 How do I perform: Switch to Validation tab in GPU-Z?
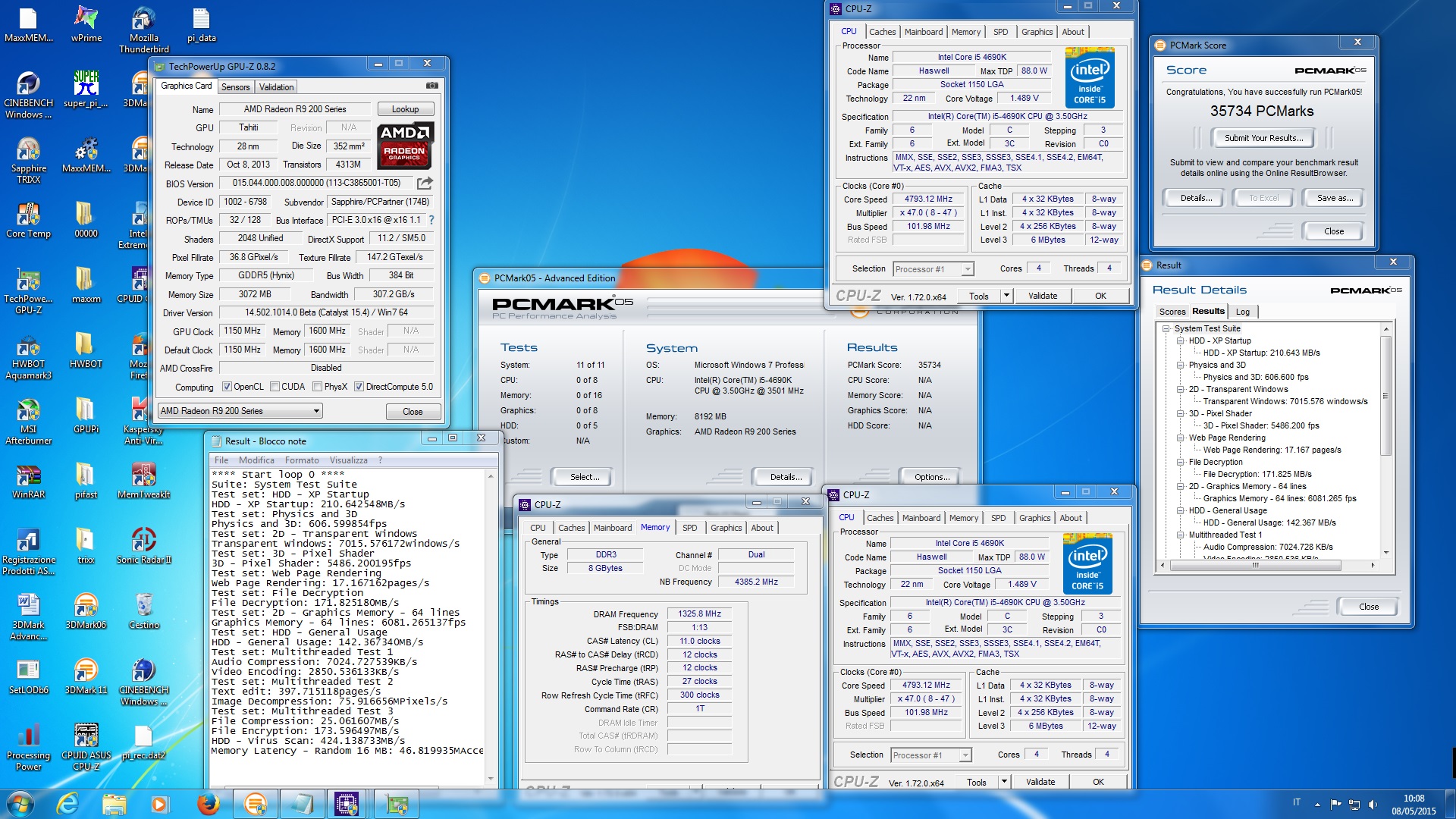276,87
